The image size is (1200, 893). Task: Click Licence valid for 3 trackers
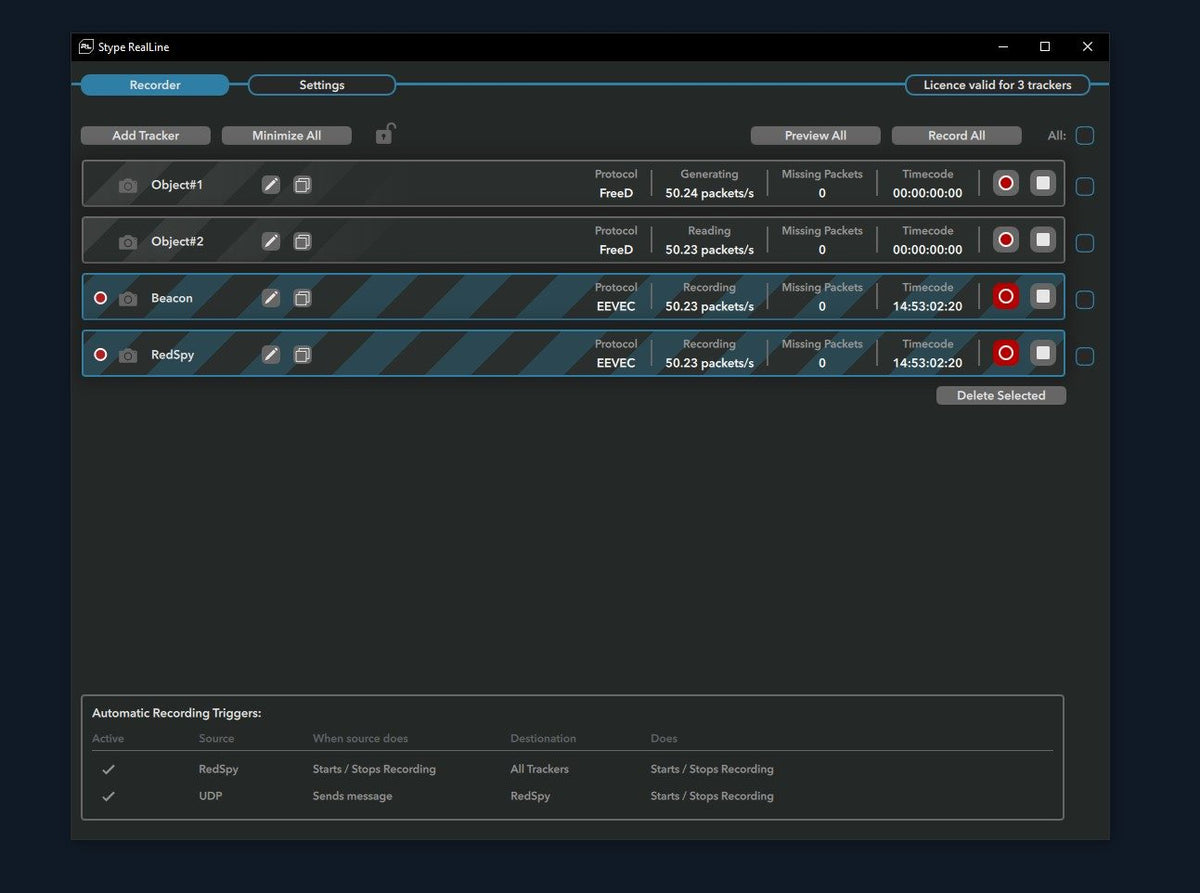click(x=997, y=85)
